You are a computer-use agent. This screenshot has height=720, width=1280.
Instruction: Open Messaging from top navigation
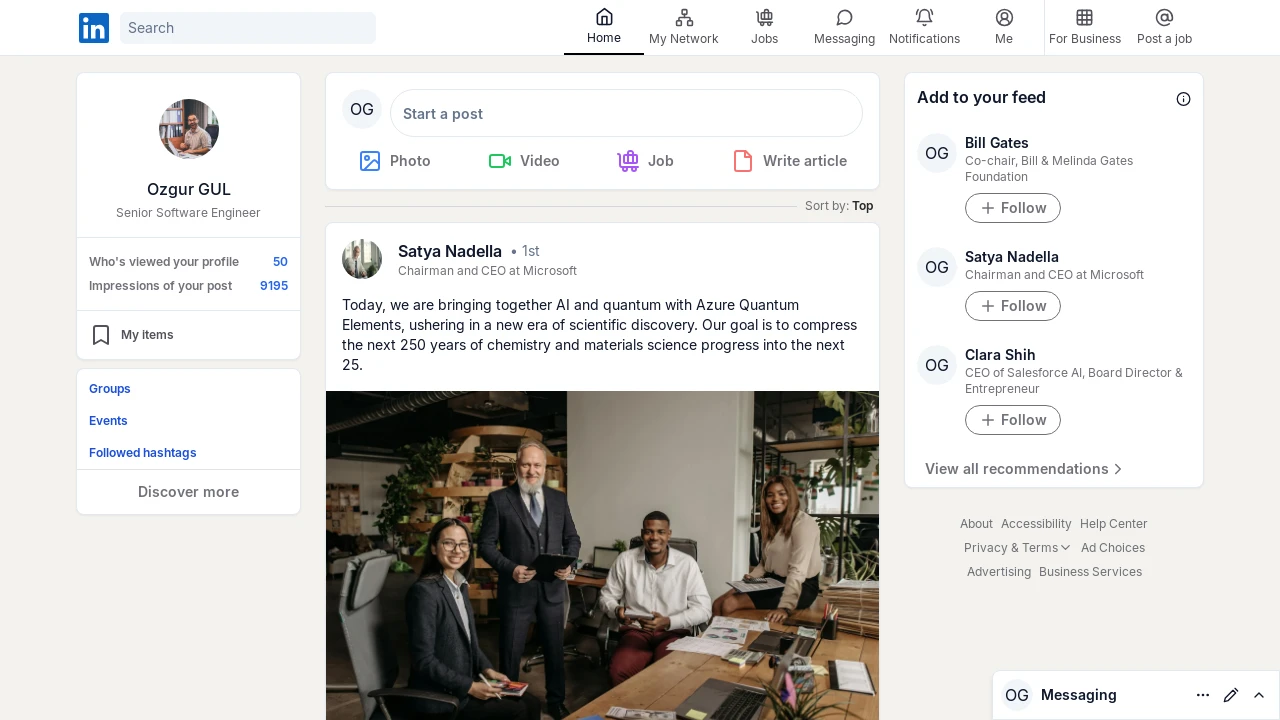[844, 27]
